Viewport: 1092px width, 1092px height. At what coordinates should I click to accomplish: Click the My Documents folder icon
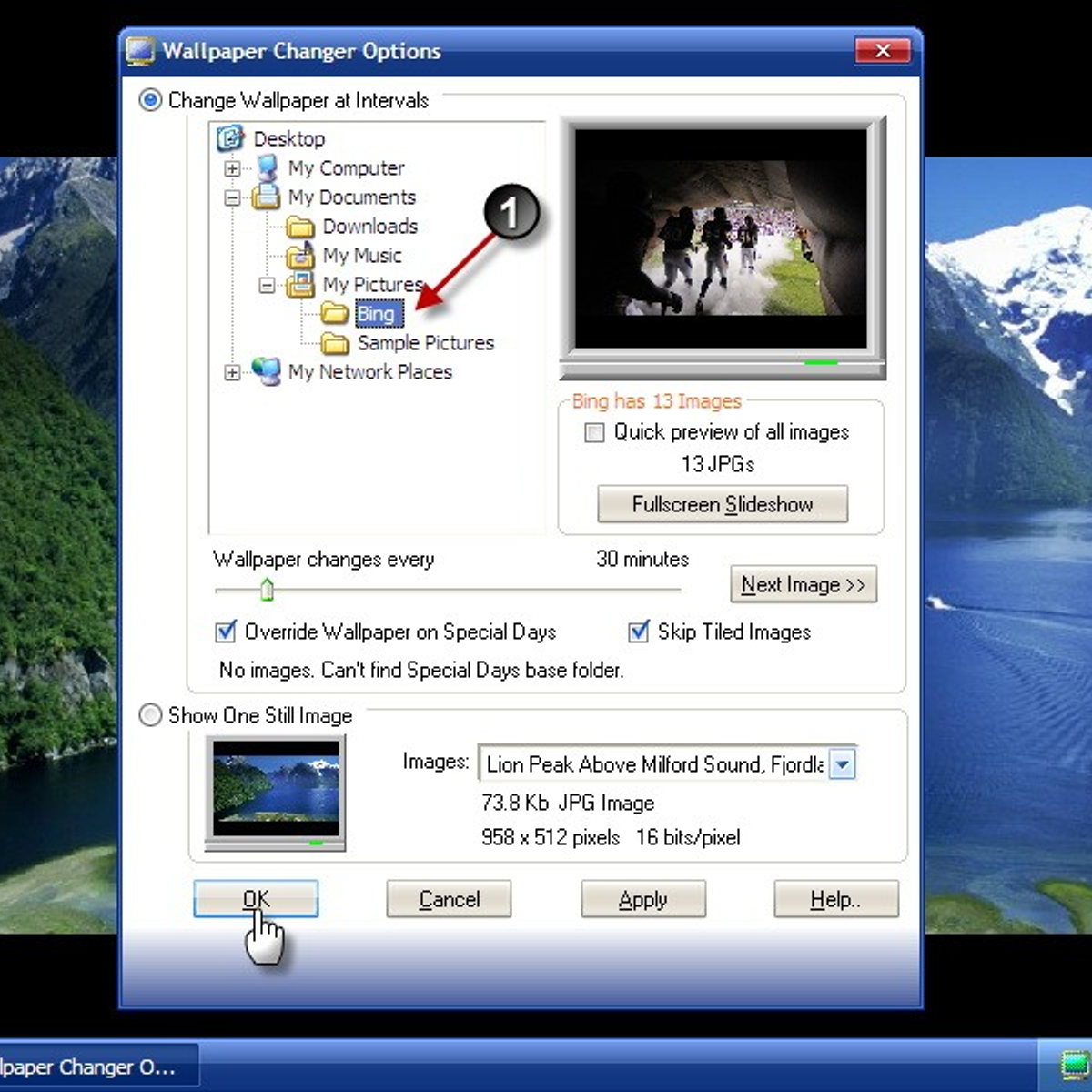click(266, 197)
